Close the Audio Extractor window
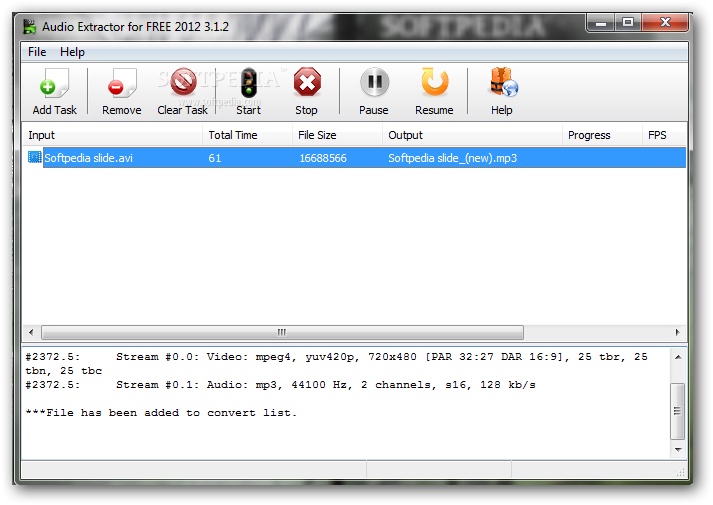This screenshot has width=713, height=505. click(665, 23)
